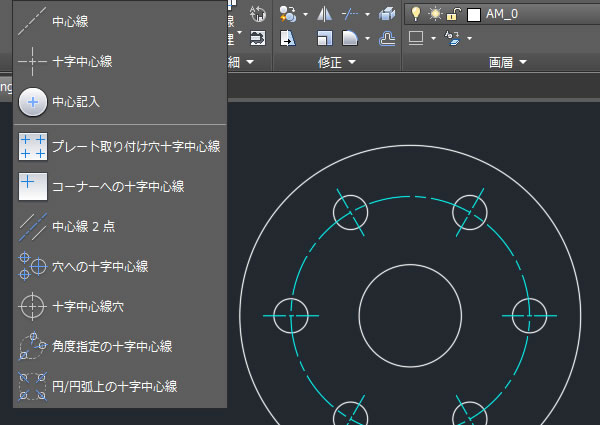Select the Offset tool icon

tap(387, 38)
